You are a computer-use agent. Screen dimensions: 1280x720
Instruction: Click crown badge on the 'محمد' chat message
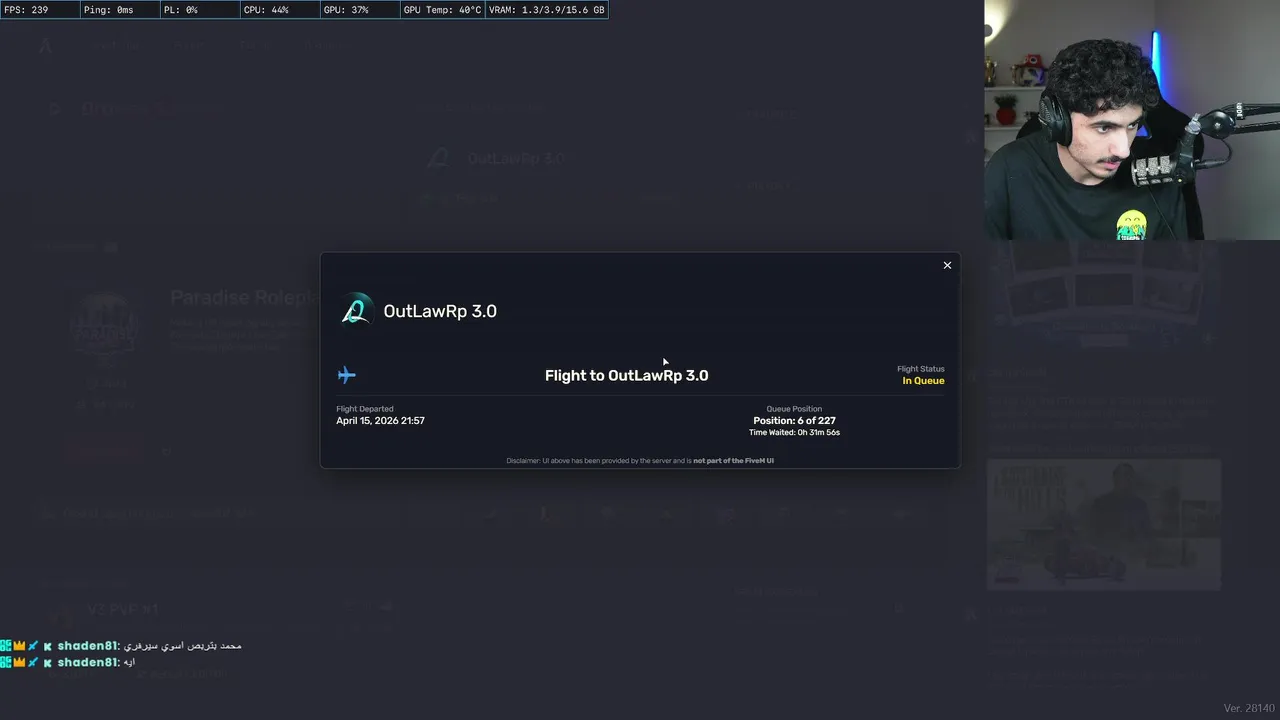19,646
